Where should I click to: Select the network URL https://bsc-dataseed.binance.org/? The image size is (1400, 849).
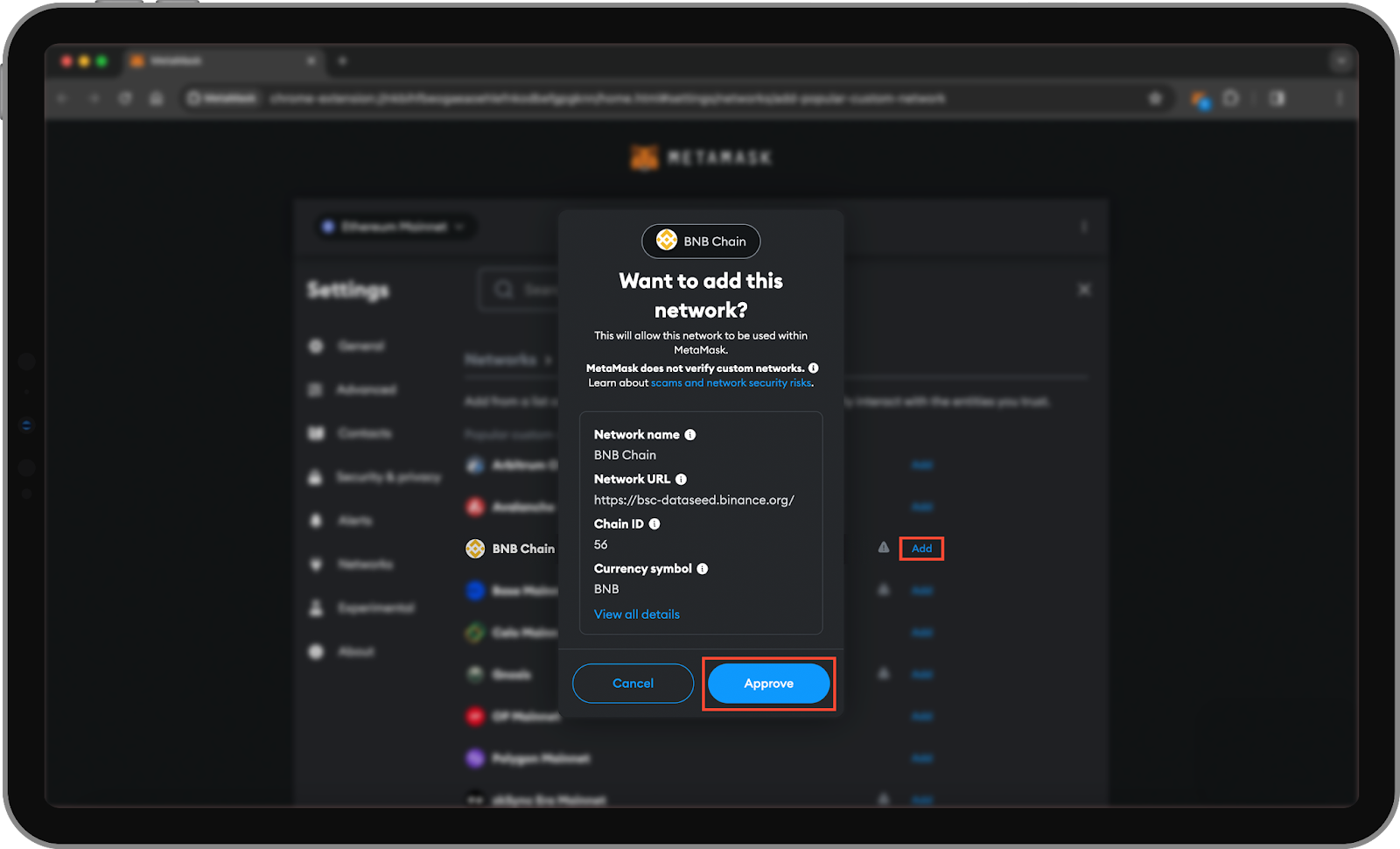click(x=694, y=501)
